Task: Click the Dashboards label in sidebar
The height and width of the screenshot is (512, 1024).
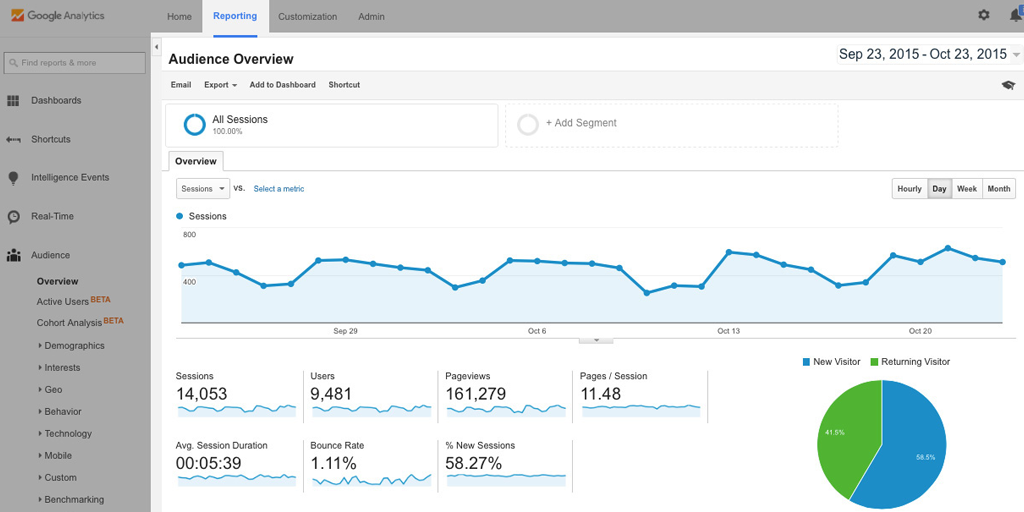Action: point(56,101)
